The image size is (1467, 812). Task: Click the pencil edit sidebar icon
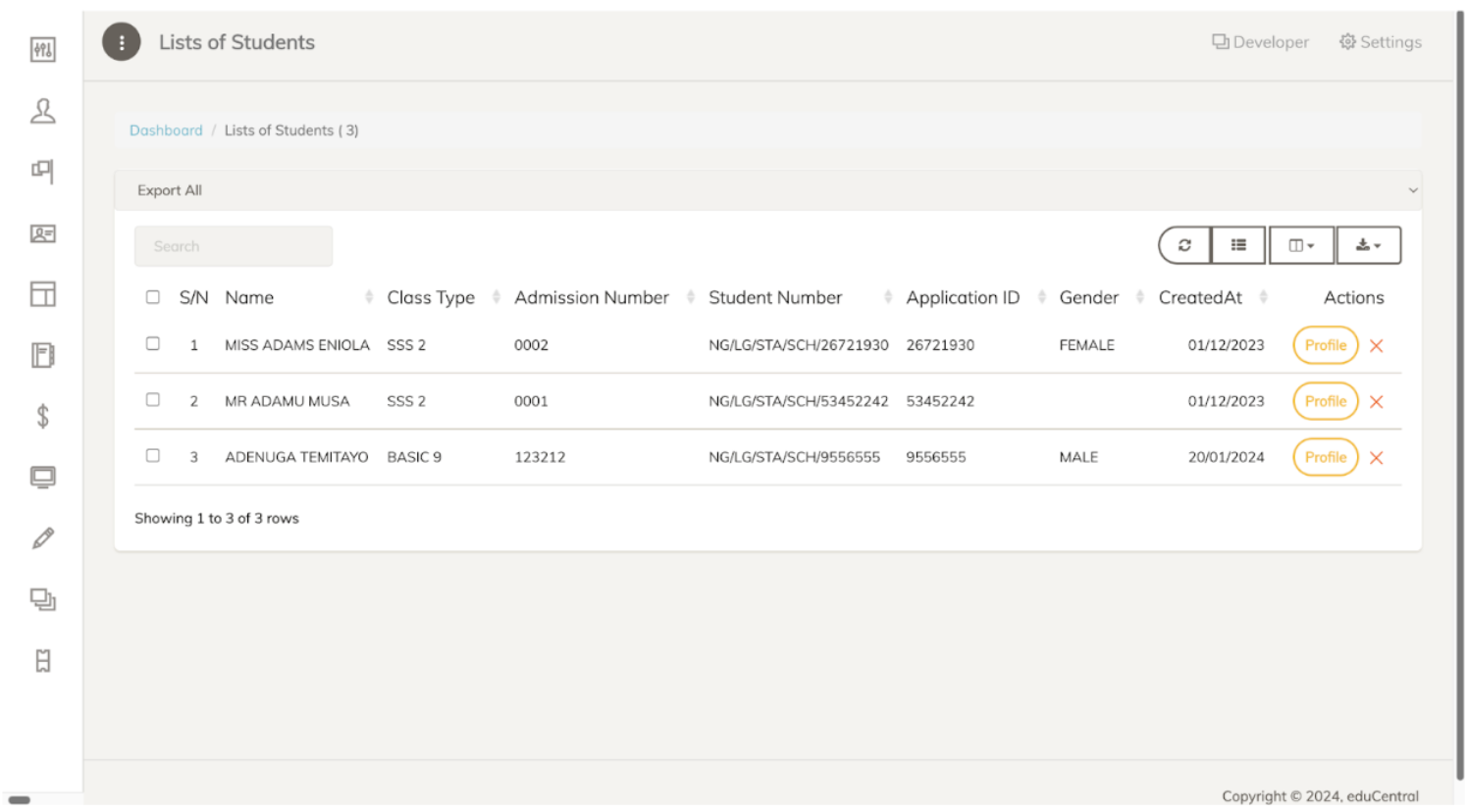pyautogui.click(x=42, y=538)
